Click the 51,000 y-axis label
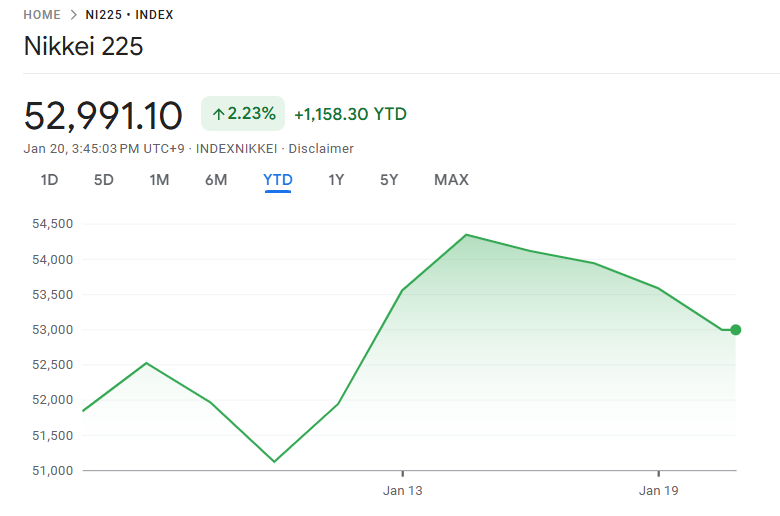The width and height of the screenshot is (780, 516). (x=53, y=471)
